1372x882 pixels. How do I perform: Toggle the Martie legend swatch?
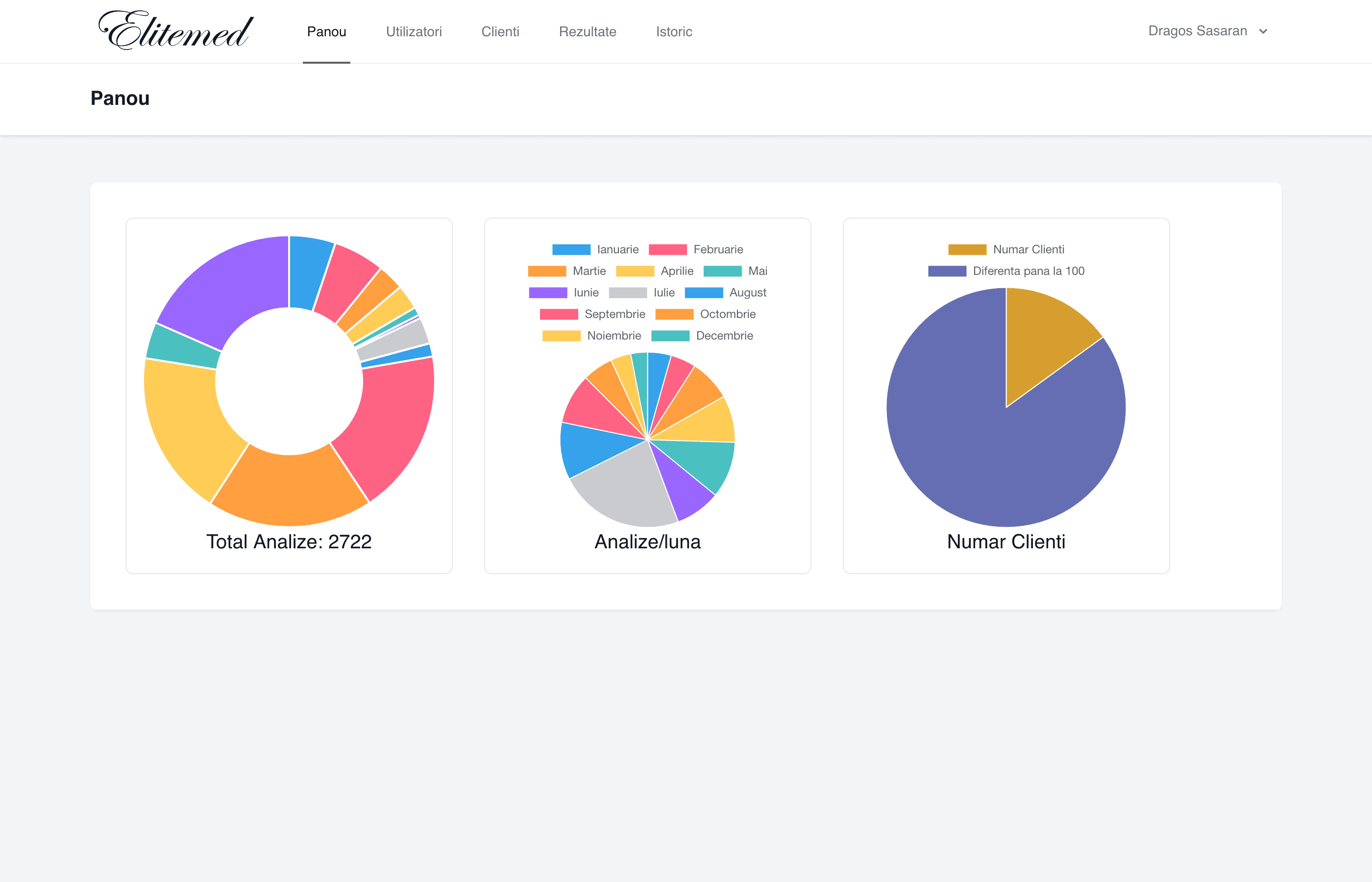coord(547,271)
